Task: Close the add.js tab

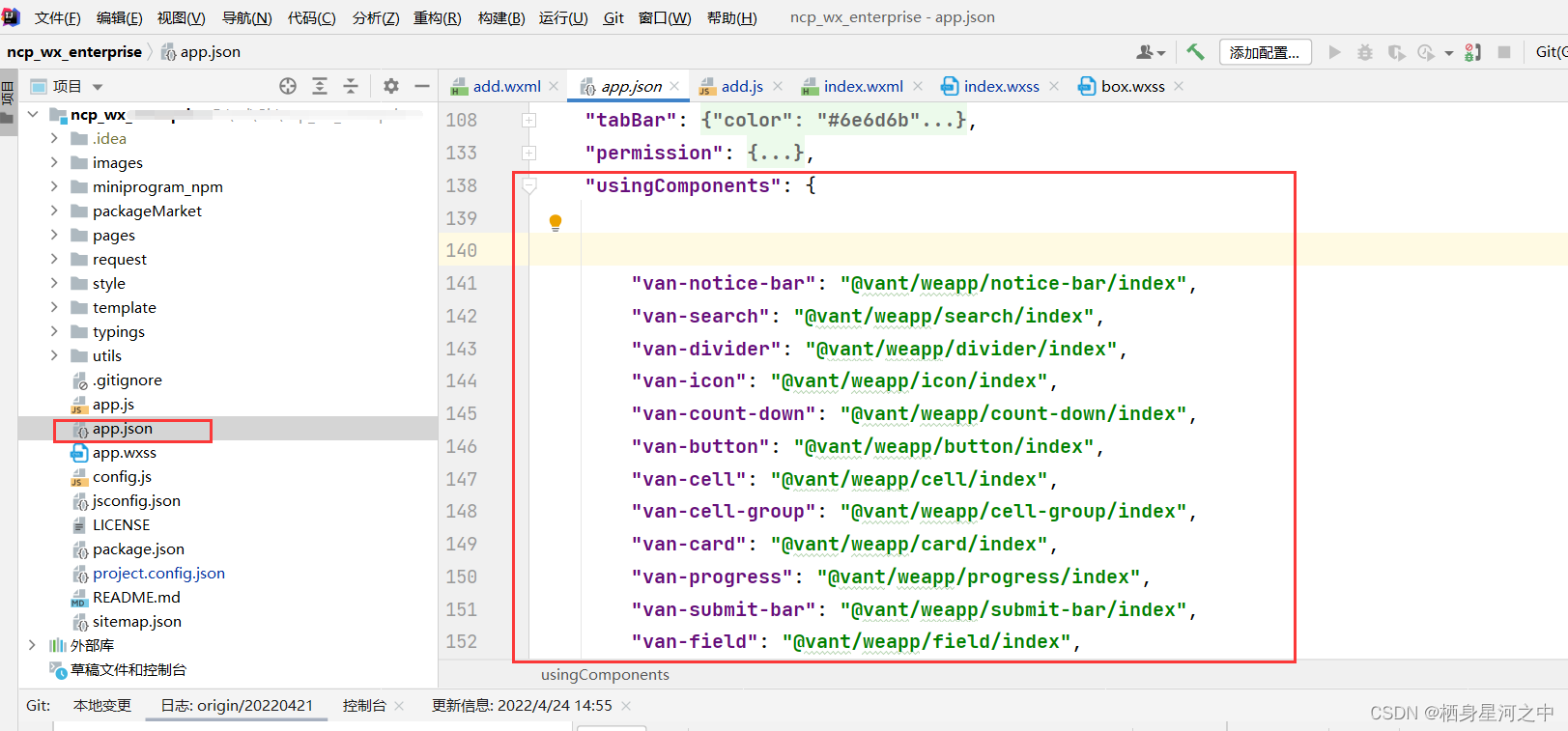Action: 778,86
